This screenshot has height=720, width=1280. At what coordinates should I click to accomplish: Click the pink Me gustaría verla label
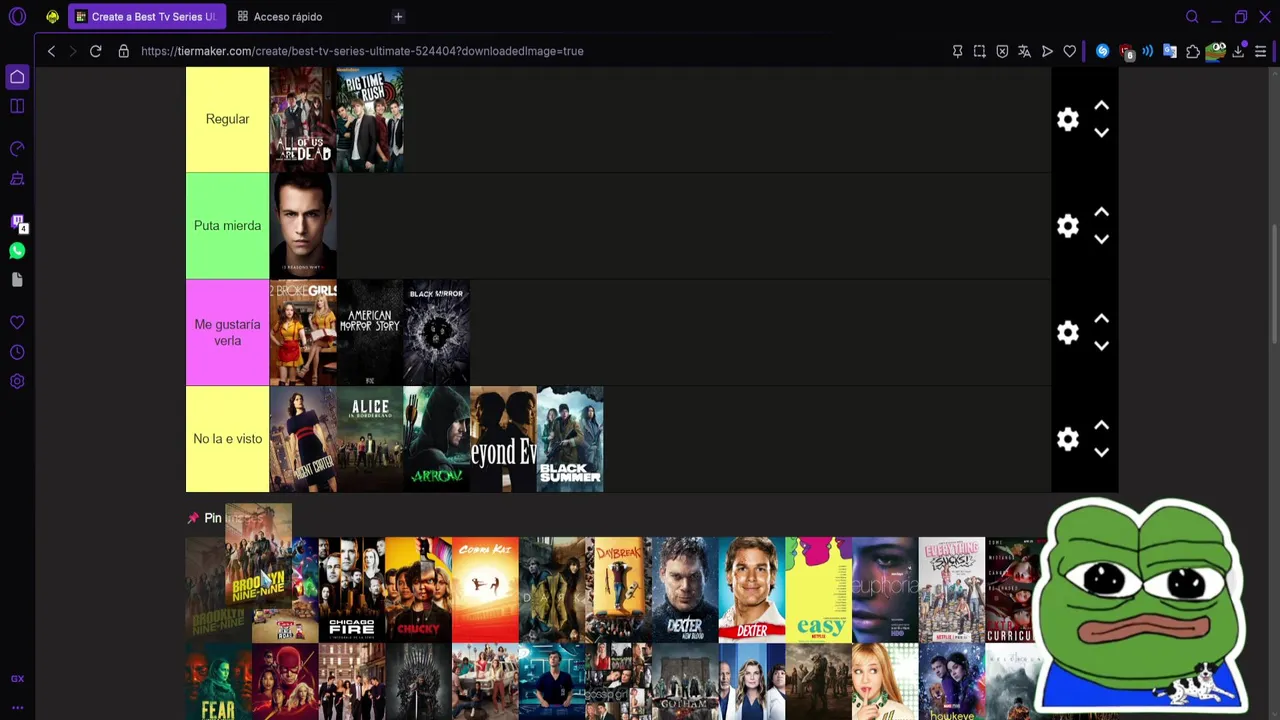click(x=227, y=332)
